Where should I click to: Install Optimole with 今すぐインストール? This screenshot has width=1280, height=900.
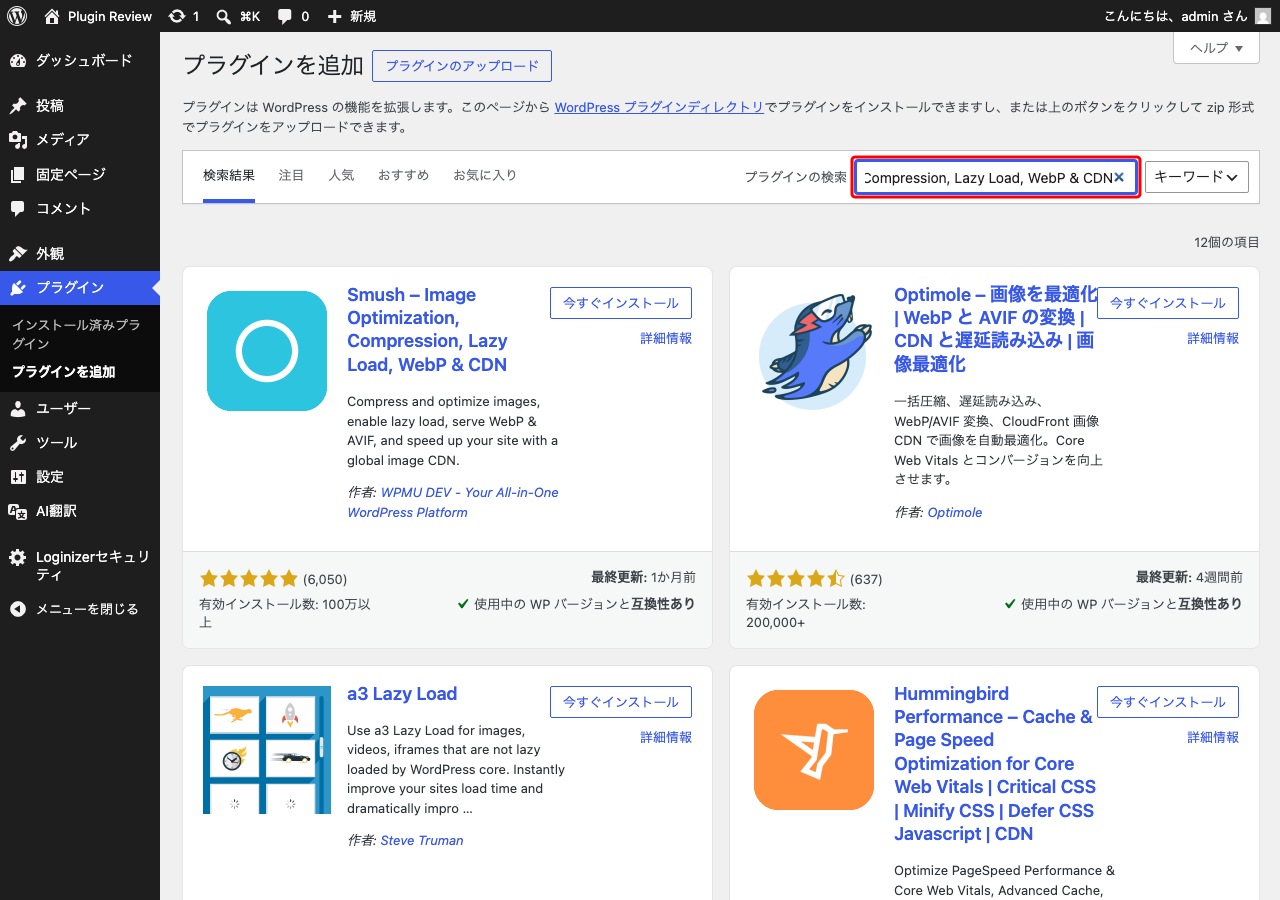[1168, 303]
